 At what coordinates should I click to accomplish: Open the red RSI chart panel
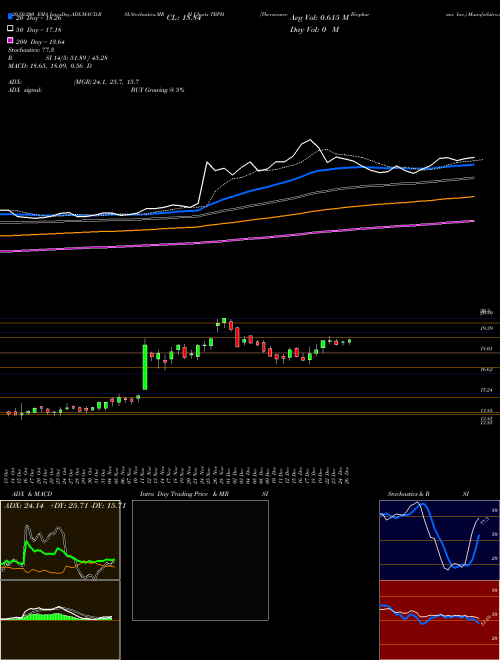pyautogui.click(x=439, y=620)
